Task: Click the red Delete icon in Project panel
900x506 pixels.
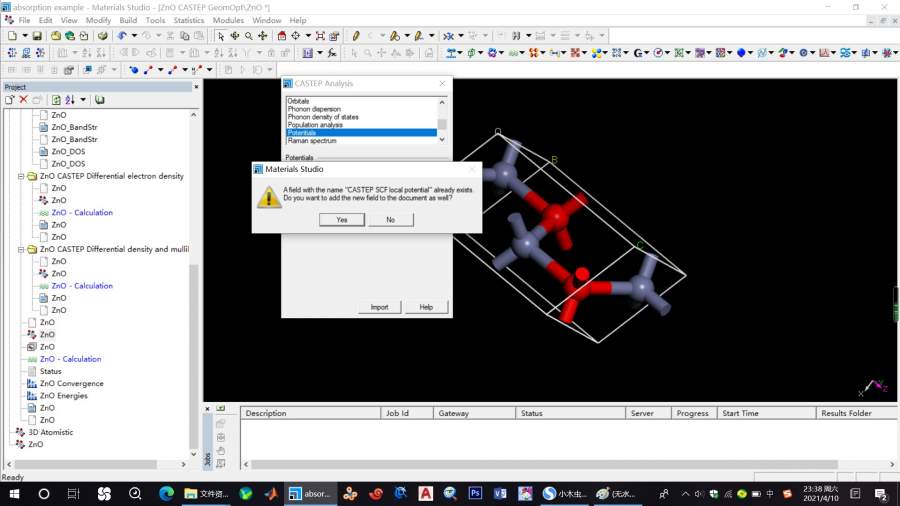Action: click(x=23, y=100)
